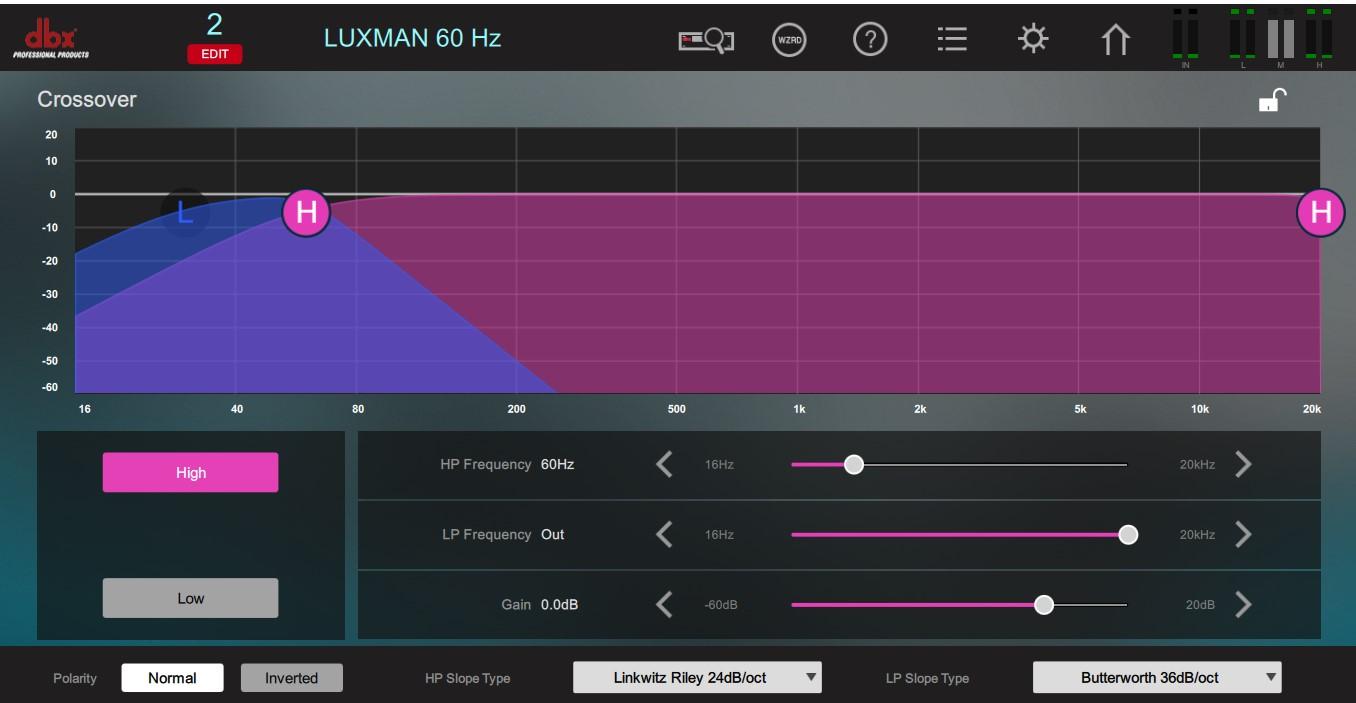Open the device discovery search icon
The width and height of the screenshot is (1356, 703).
(706, 40)
